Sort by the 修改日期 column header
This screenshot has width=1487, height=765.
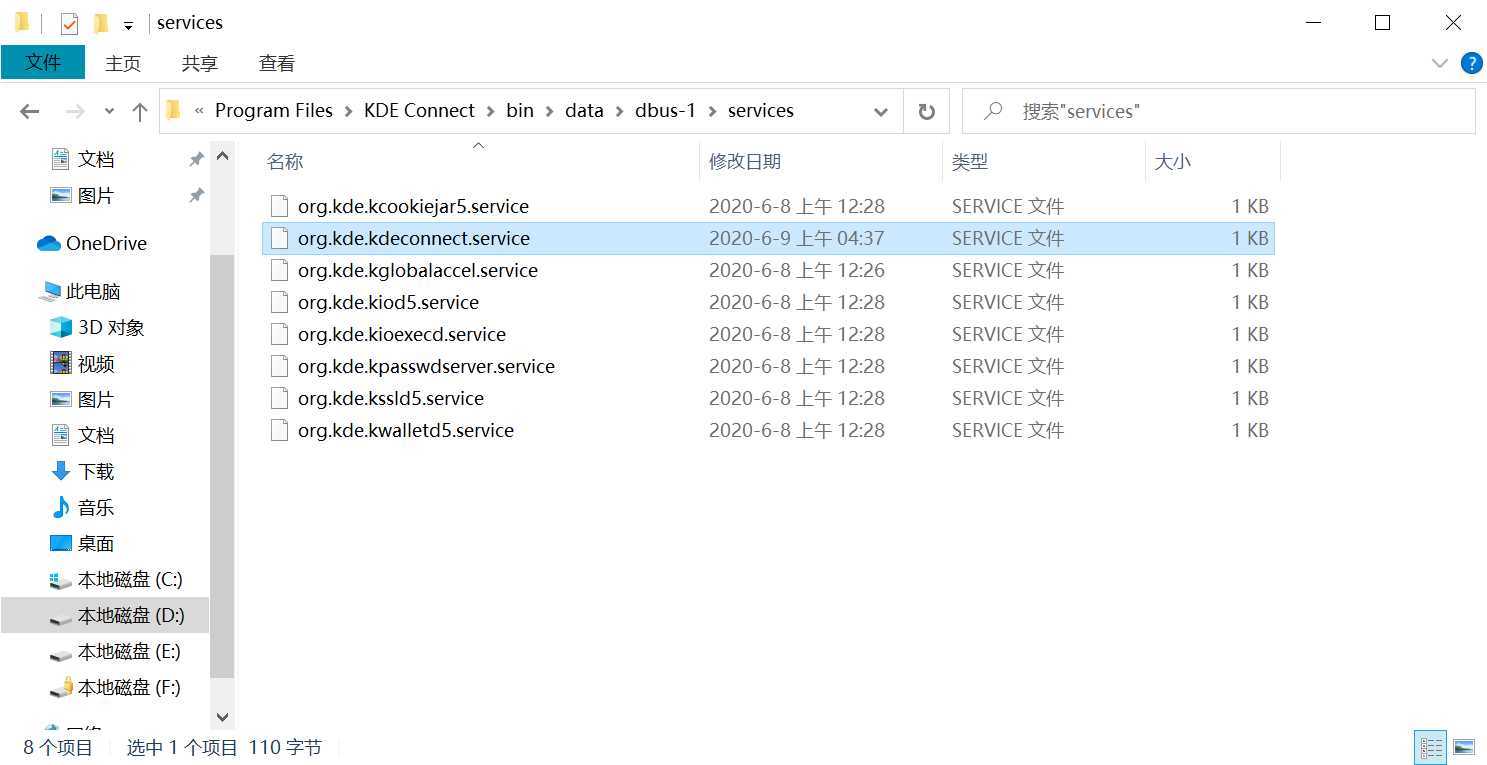pos(821,161)
